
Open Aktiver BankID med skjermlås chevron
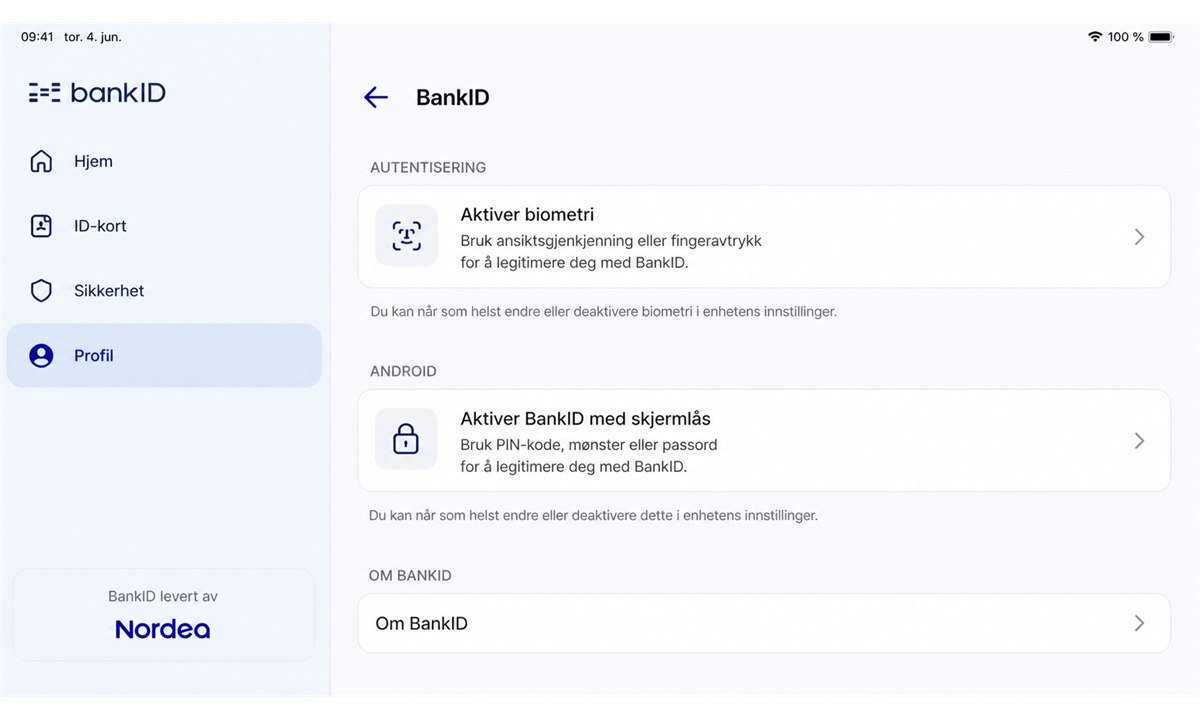1139,441
